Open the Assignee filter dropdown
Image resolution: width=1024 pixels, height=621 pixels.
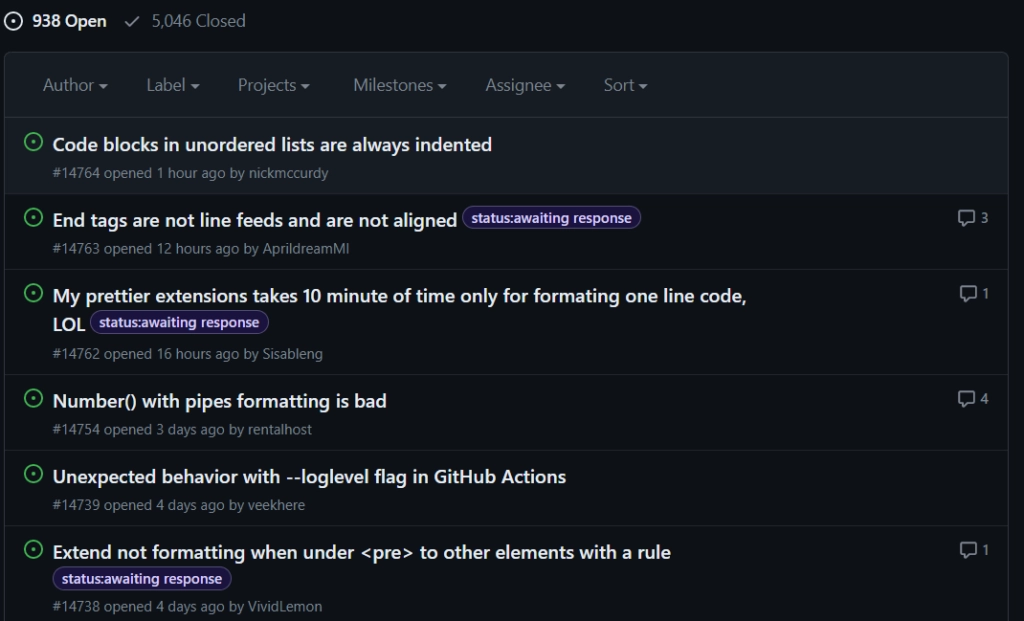525,86
